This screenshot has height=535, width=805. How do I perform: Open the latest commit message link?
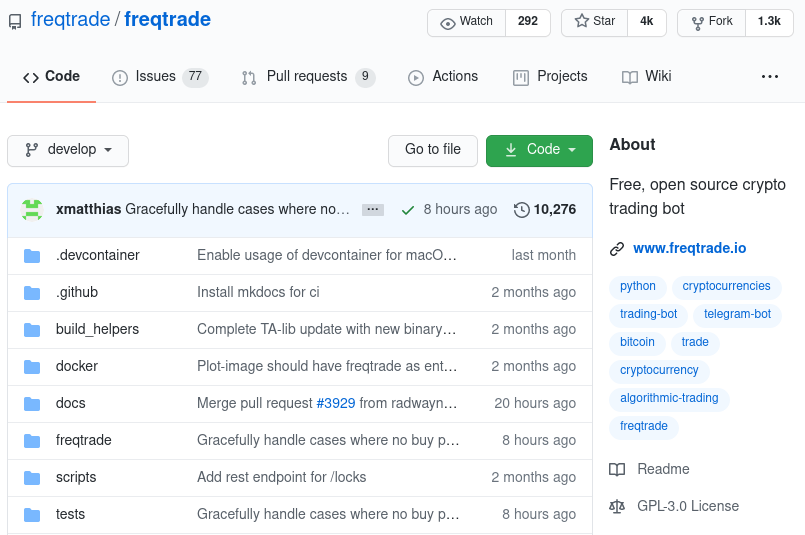click(237, 209)
